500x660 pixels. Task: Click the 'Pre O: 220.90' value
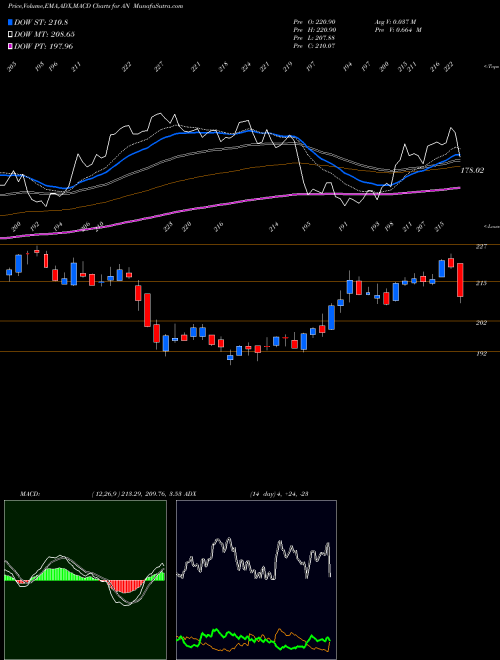(x=314, y=22)
